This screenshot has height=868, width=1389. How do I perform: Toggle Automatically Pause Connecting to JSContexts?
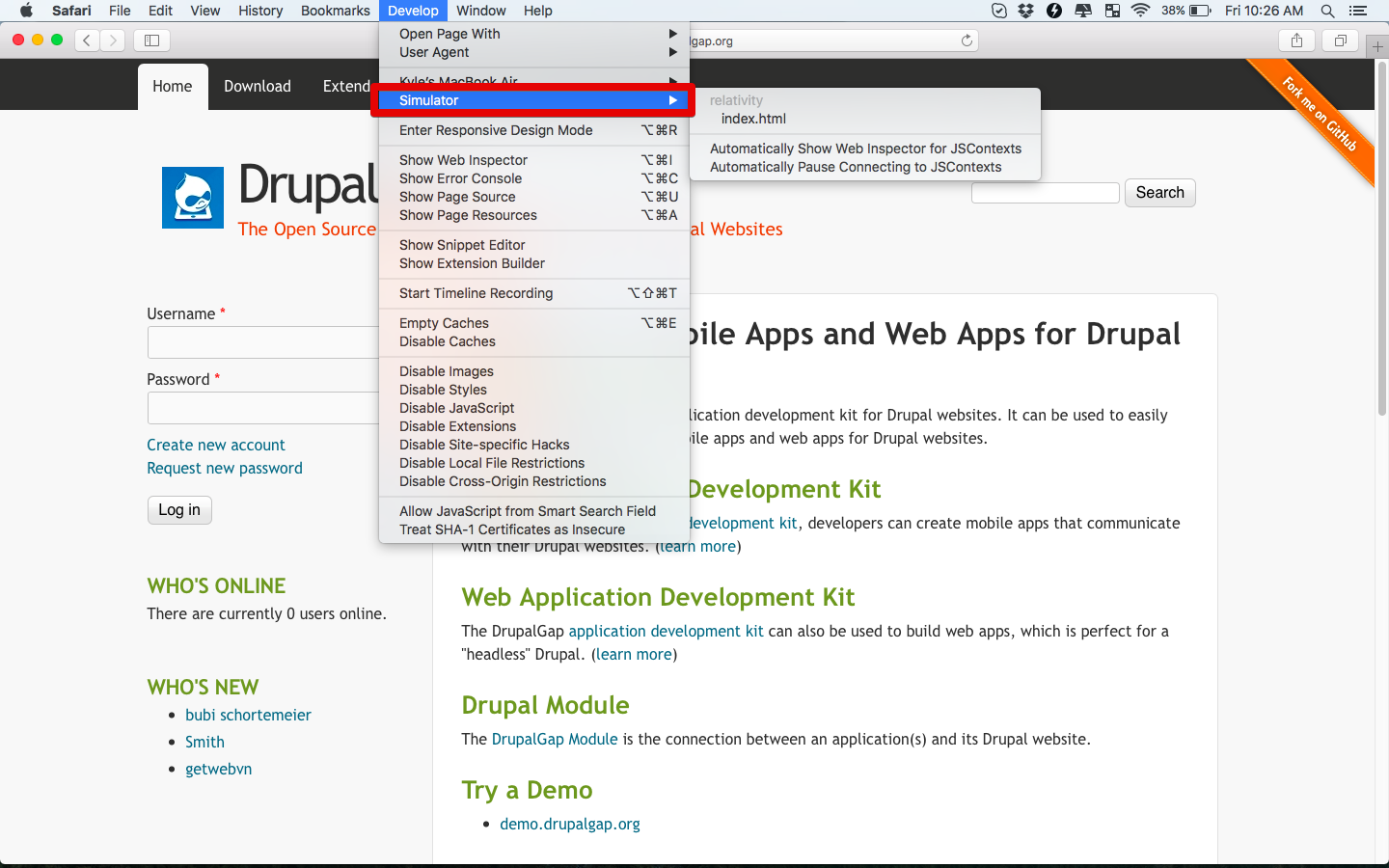tap(865, 167)
